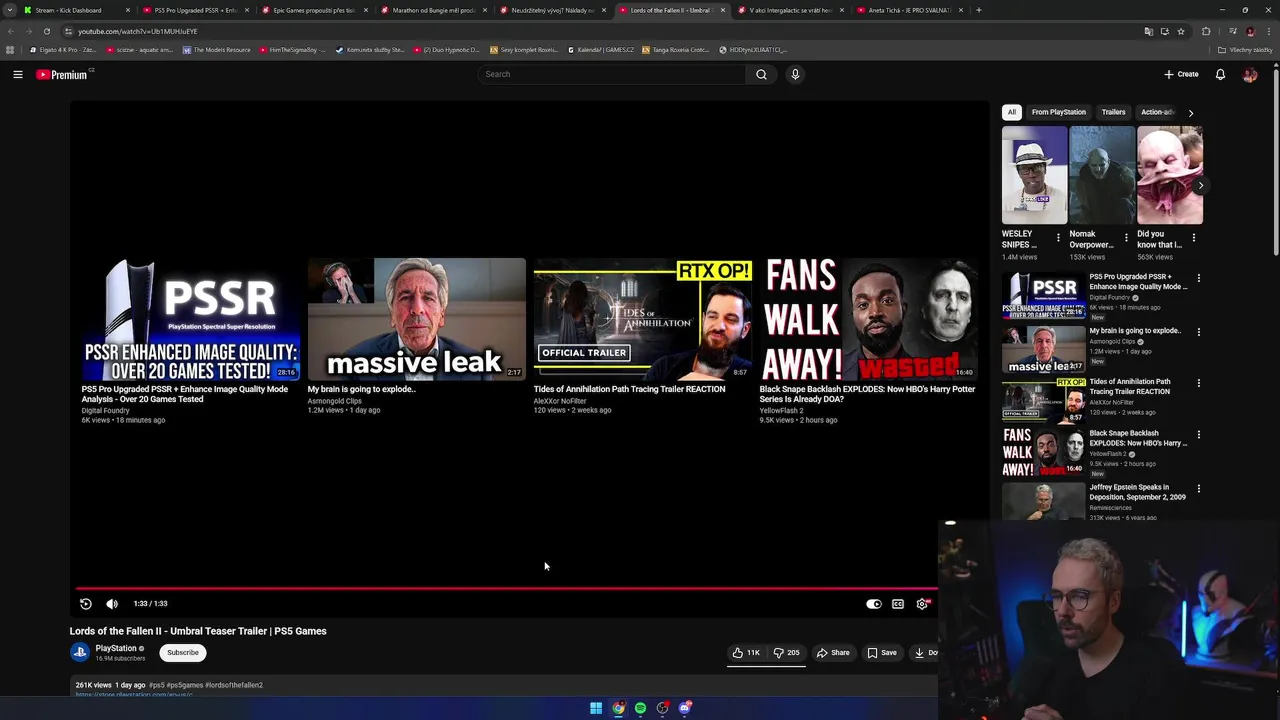This screenshot has width=1280, height=720.
Task: Open menu for sidebar My brain video
Action: tap(1199, 332)
